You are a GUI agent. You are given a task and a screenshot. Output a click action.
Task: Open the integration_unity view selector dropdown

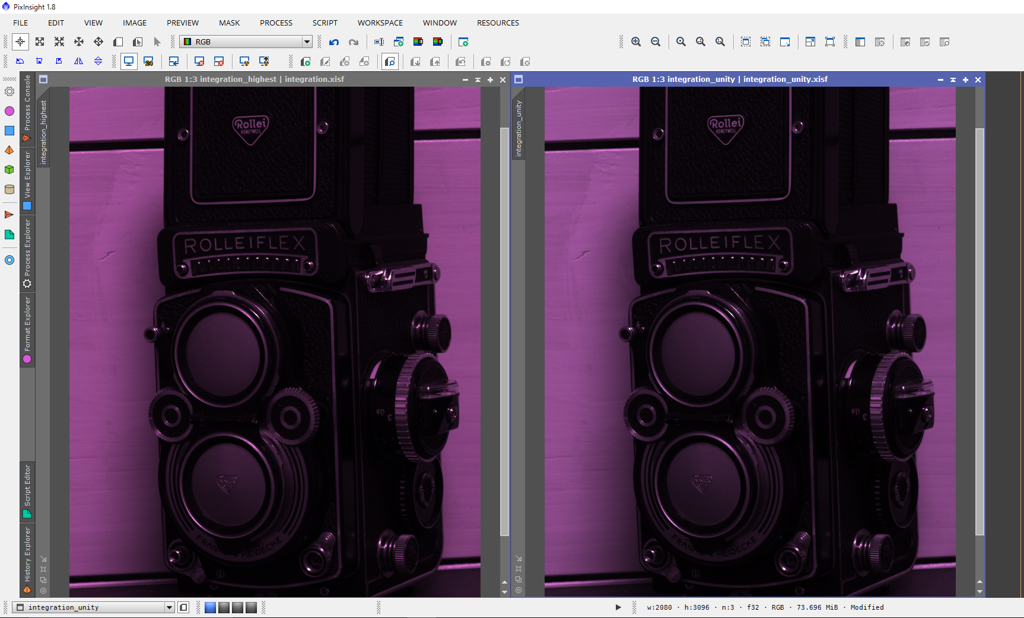[x=93, y=608]
